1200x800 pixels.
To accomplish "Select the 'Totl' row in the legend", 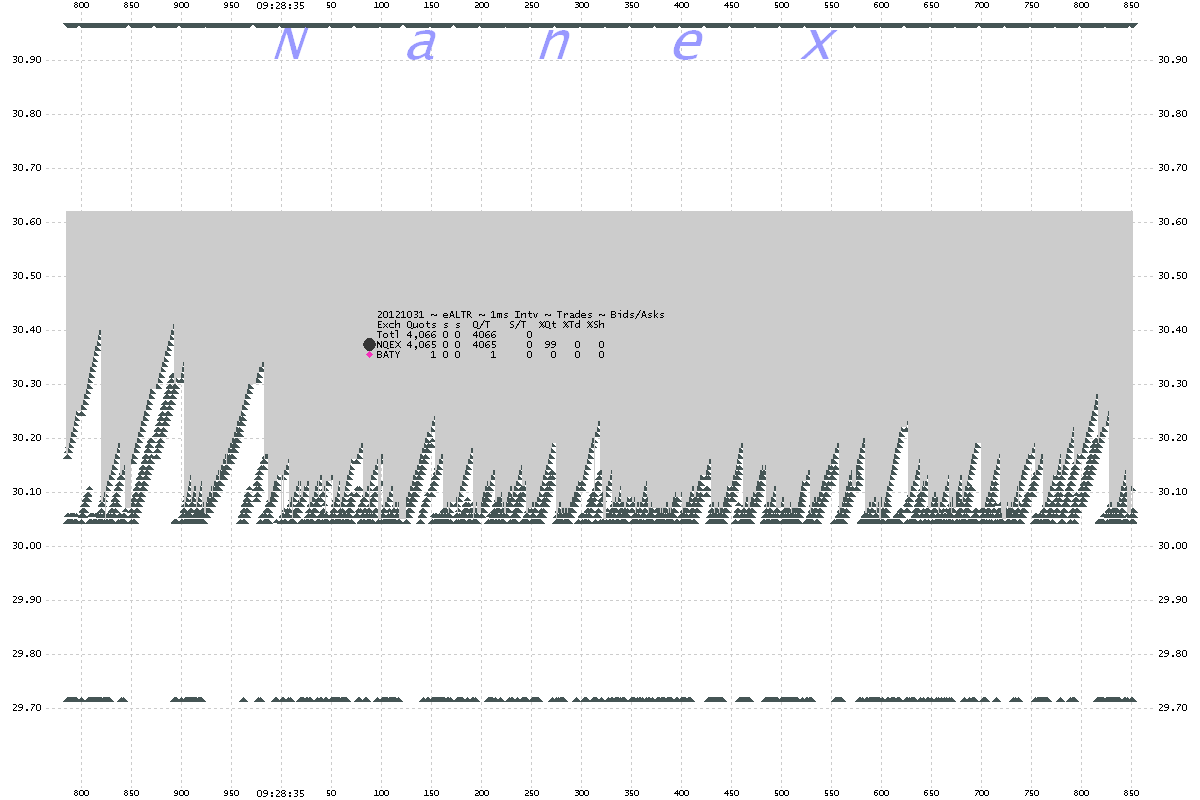I will click(453, 334).
